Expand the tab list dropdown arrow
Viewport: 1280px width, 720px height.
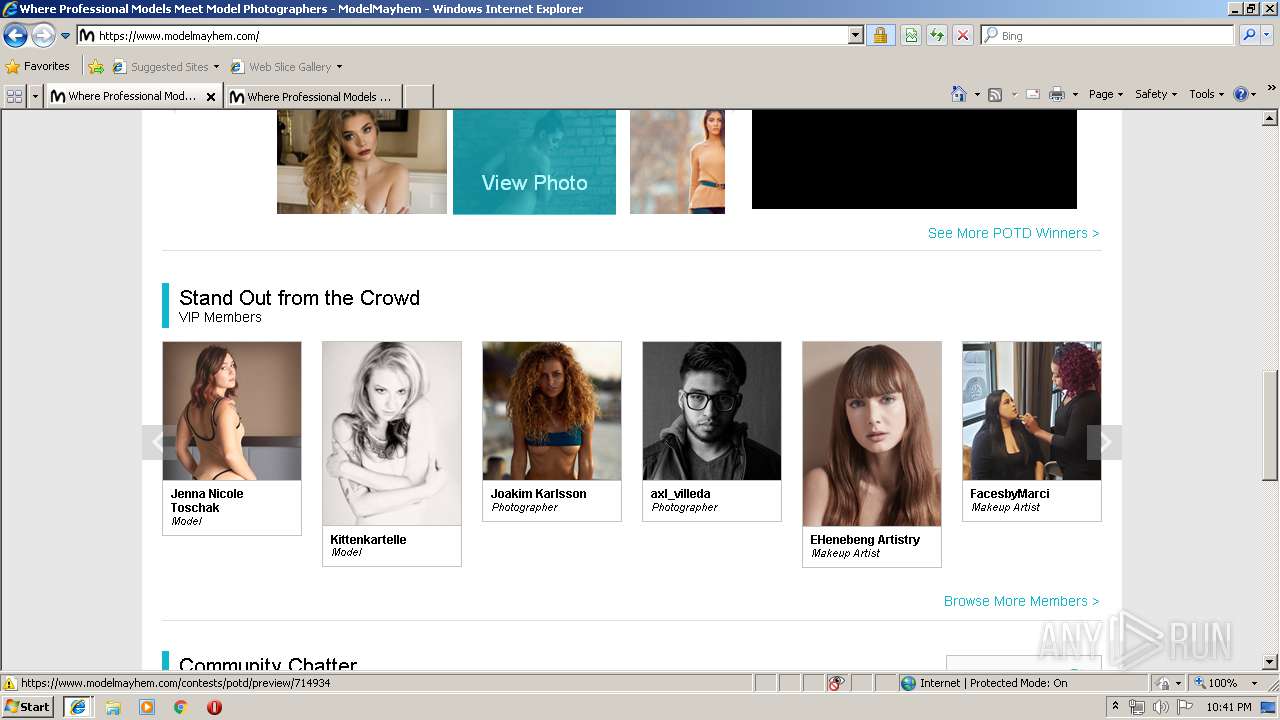point(36,96)
